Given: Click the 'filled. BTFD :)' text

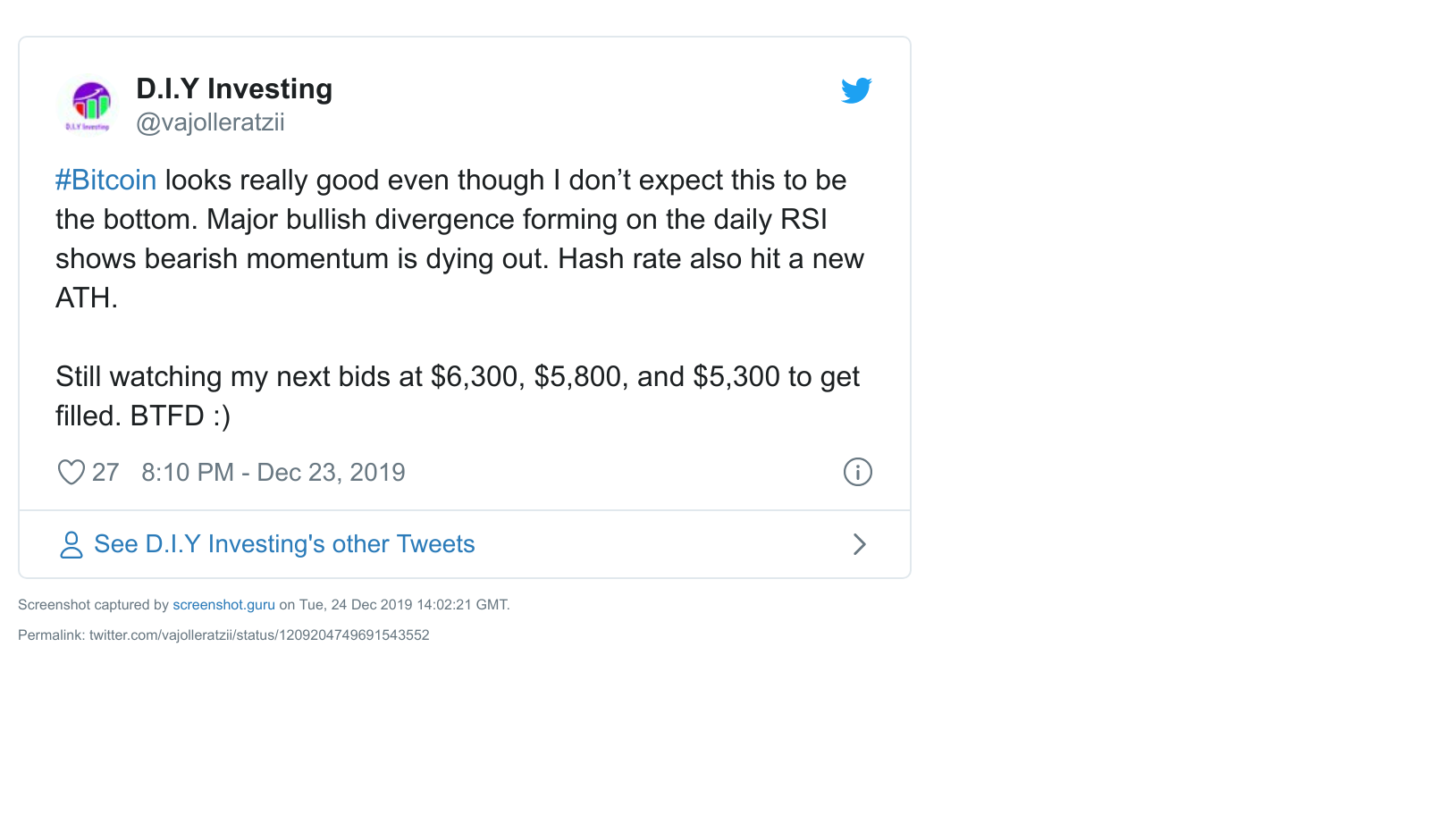Looking at the screenshot, I should coord(143,416).
